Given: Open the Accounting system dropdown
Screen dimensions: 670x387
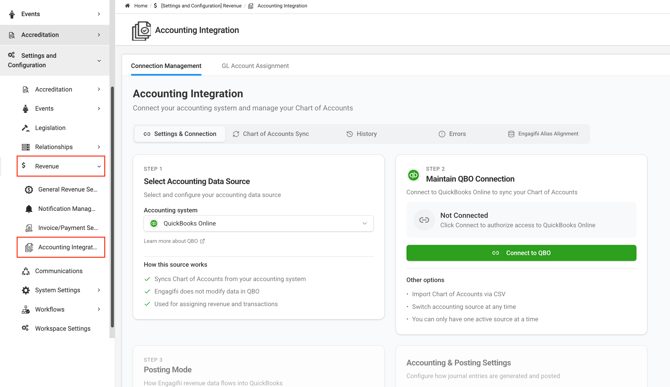Looking at the screenshot, I should pos(259,223).
